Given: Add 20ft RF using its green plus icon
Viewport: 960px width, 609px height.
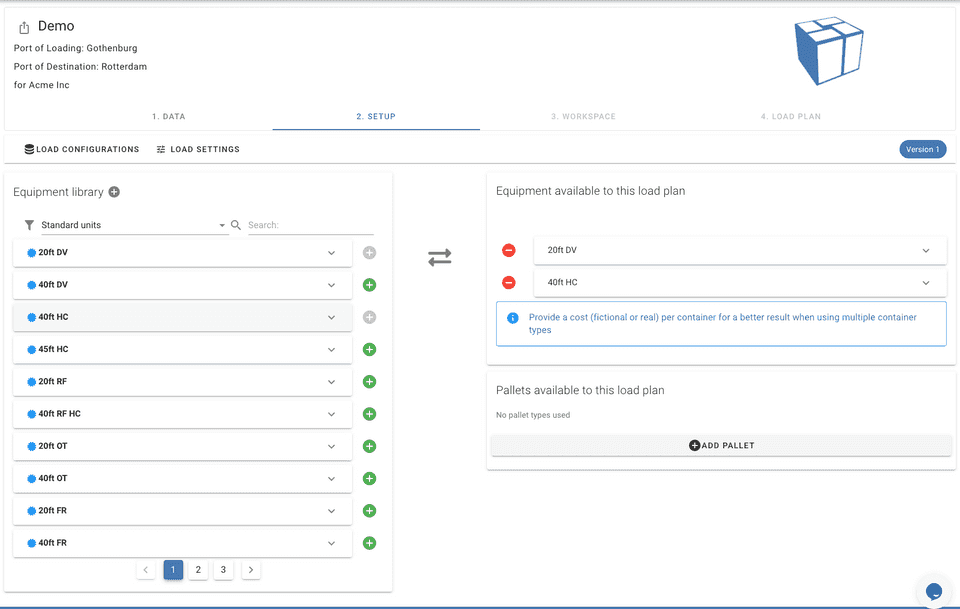Looking at the screenshot, I should click(x=369, y=381).
